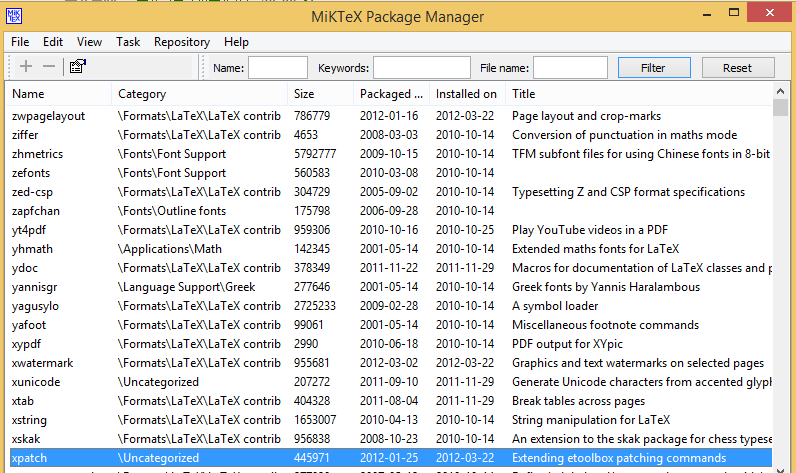The width and height of the screenshot is (796, 473).
Task: Sort by the Title column header
Action: [x=639, y=94]
